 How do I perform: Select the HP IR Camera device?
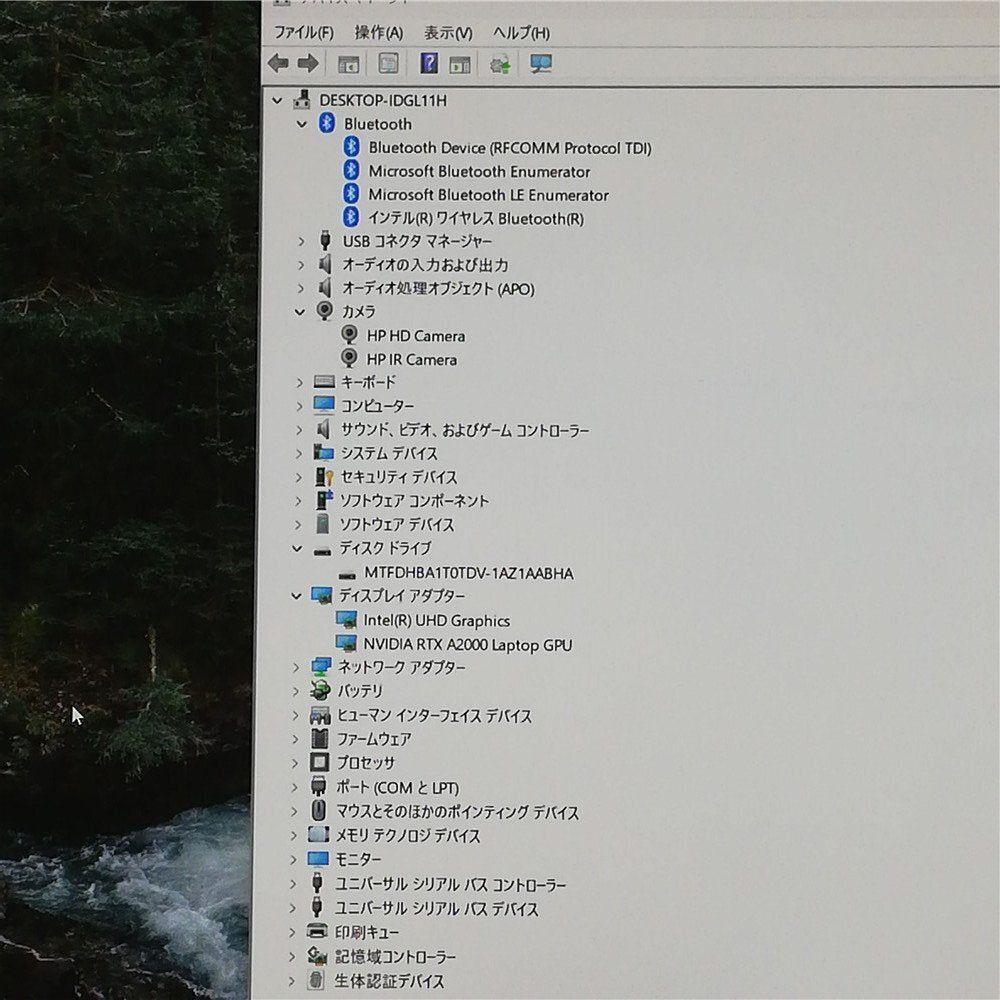coord(412,360)
